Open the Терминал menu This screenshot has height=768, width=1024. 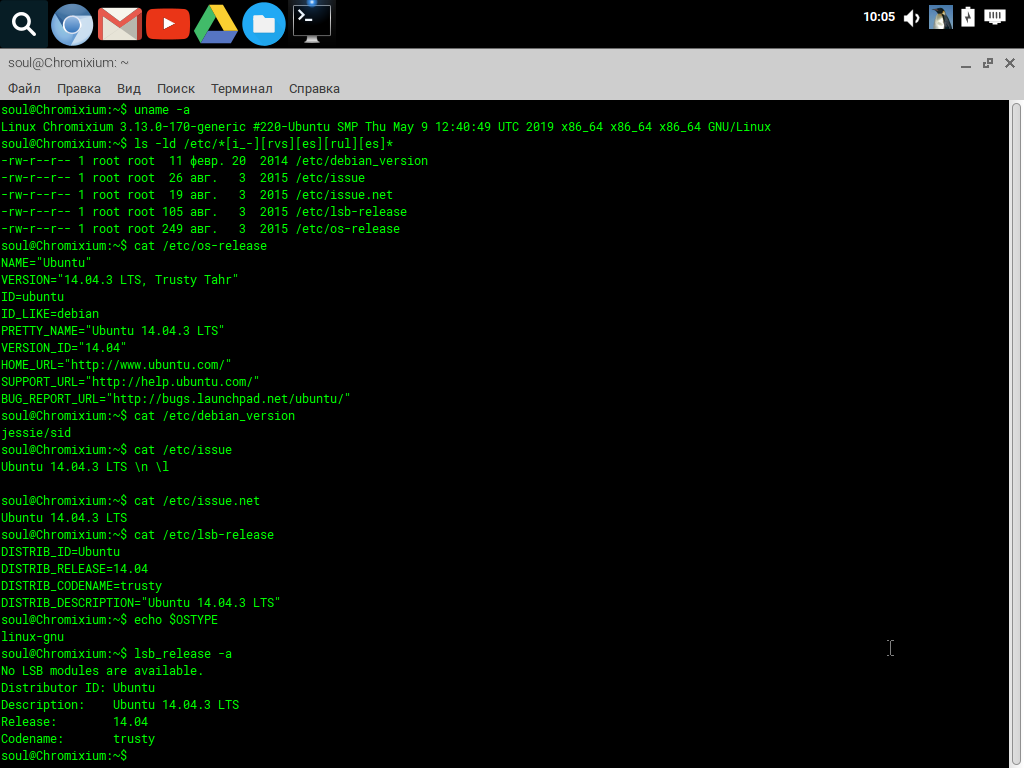tap(242, 89)
